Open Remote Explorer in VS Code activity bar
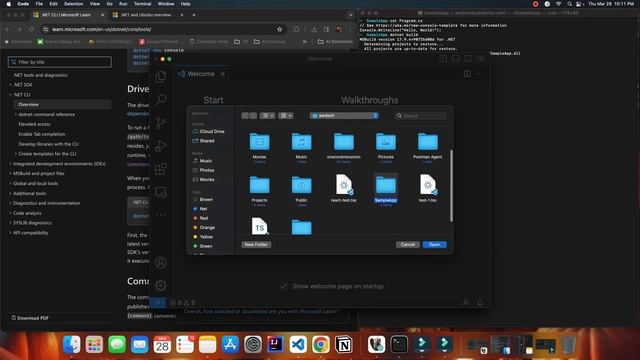Image resolution: width=640 pixels, height=360 pixels. click(161, 192)
